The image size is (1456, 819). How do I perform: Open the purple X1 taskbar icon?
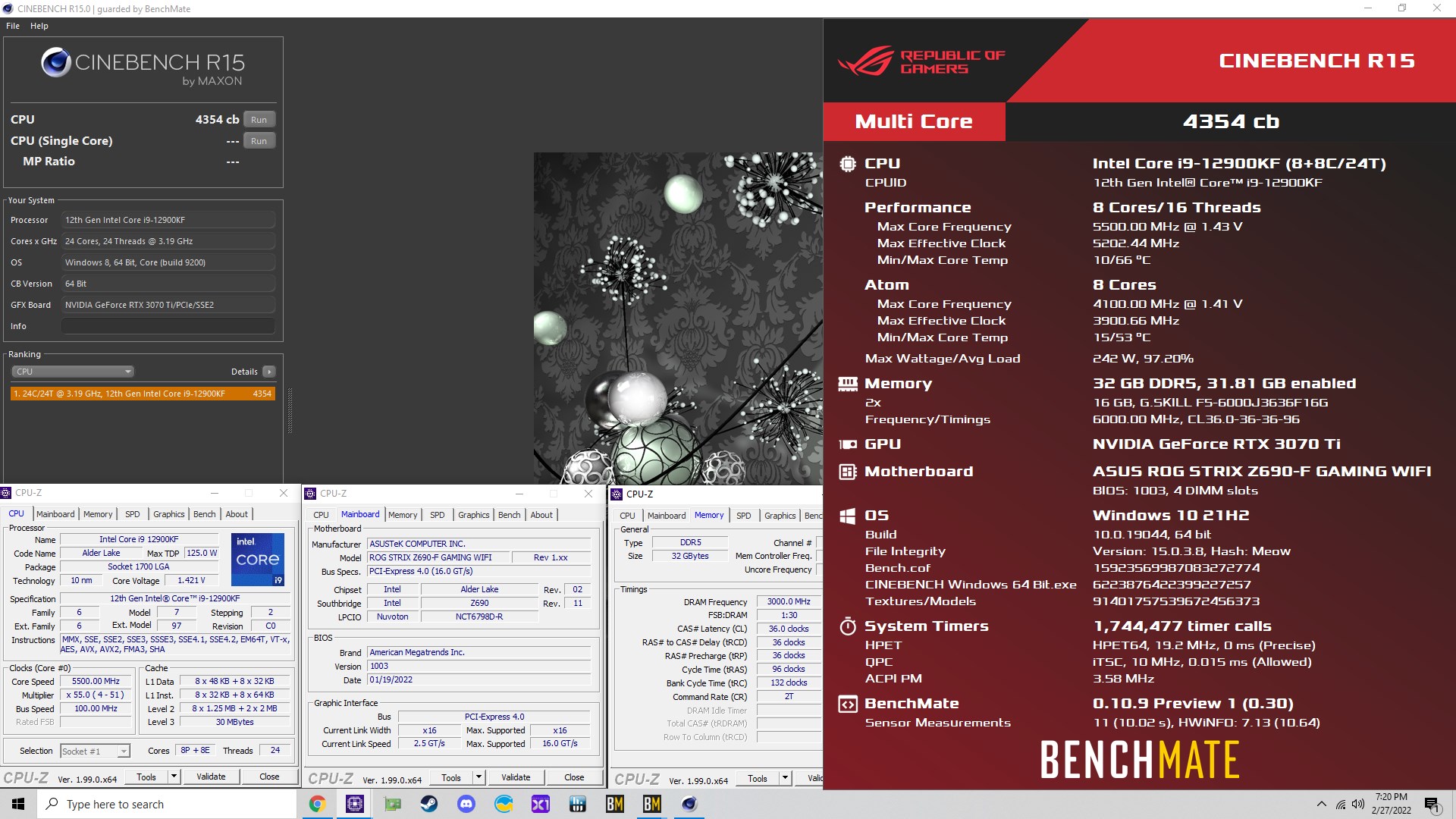click(x=541, y=804)
